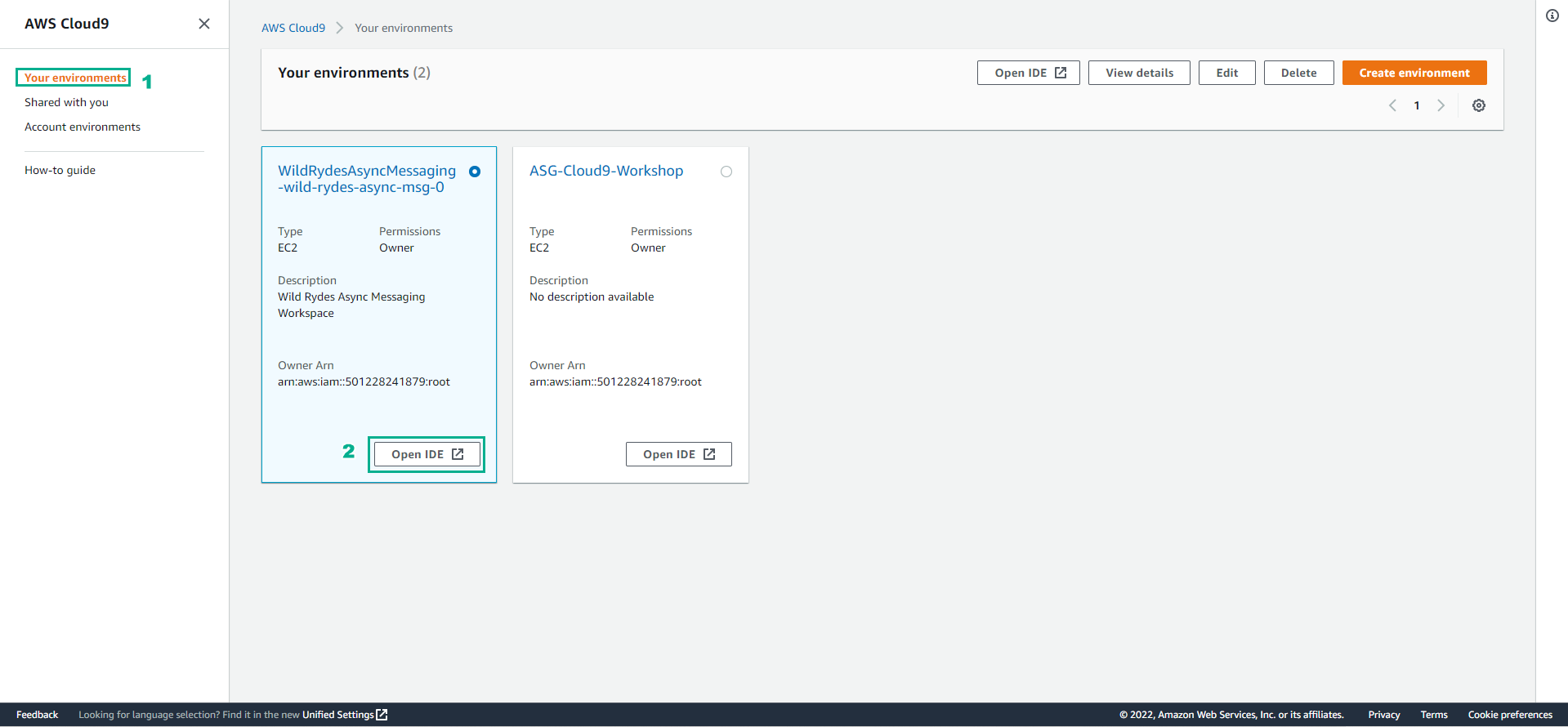Click the Owner Arn value in the WildRydes card
The height and width of the screenshot is (727, 1568).
364,381
